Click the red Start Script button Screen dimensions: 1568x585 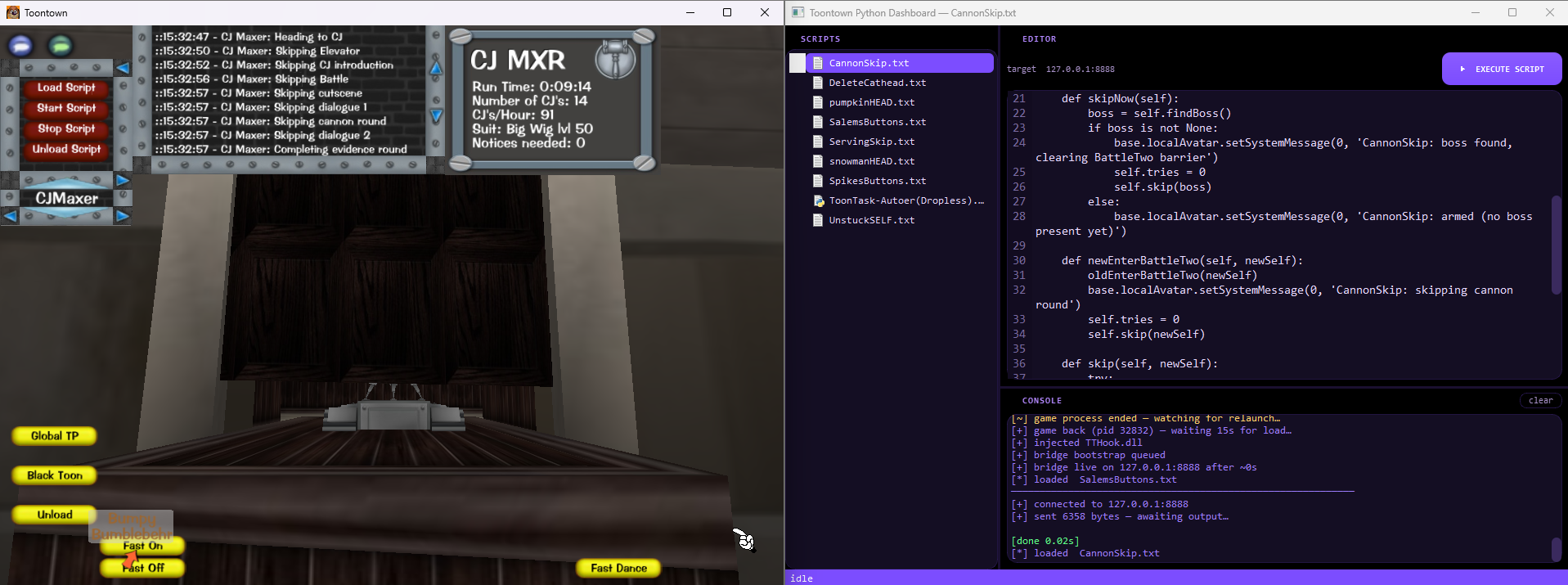(x=66, y=108)
